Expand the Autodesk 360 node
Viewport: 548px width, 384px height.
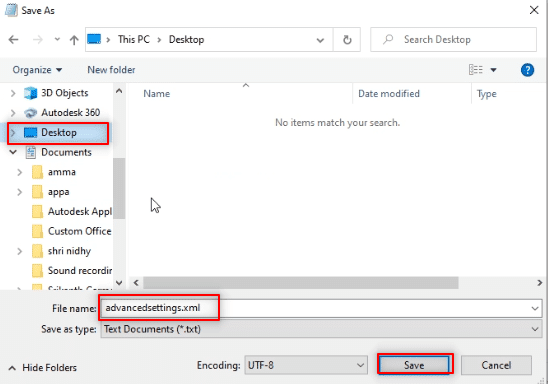pyautogui.click(x=13, y=113)
